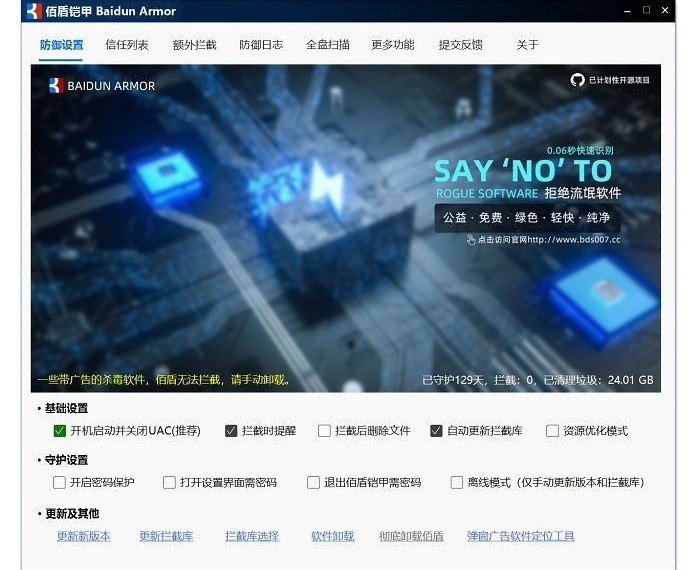Click the Baidun Armor title bar logo icon
Image resolution: width=700 pixels, height=570 pixels.
(34, 11)
